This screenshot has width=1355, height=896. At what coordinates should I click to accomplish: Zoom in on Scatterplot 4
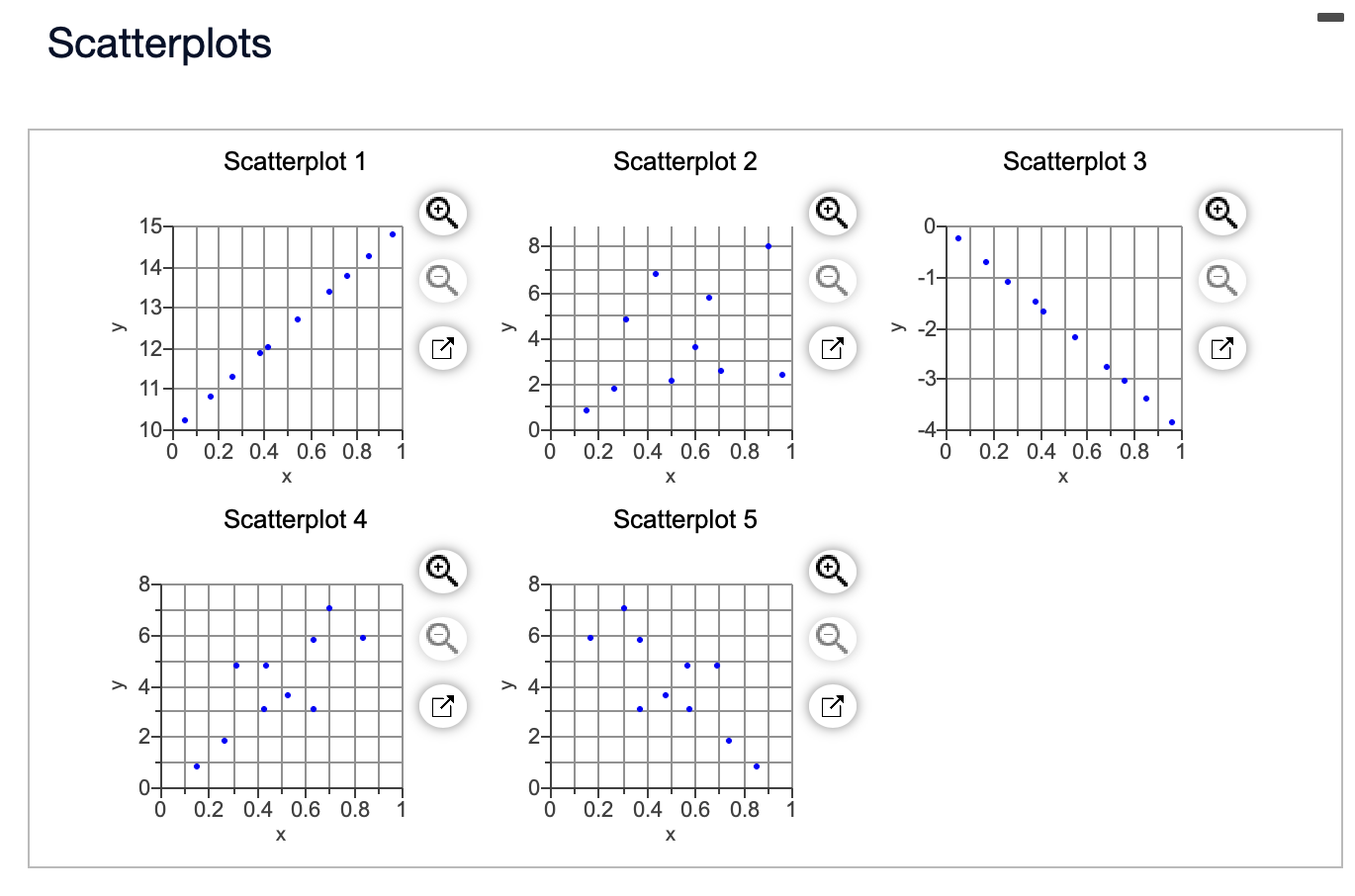coord(442,571)
